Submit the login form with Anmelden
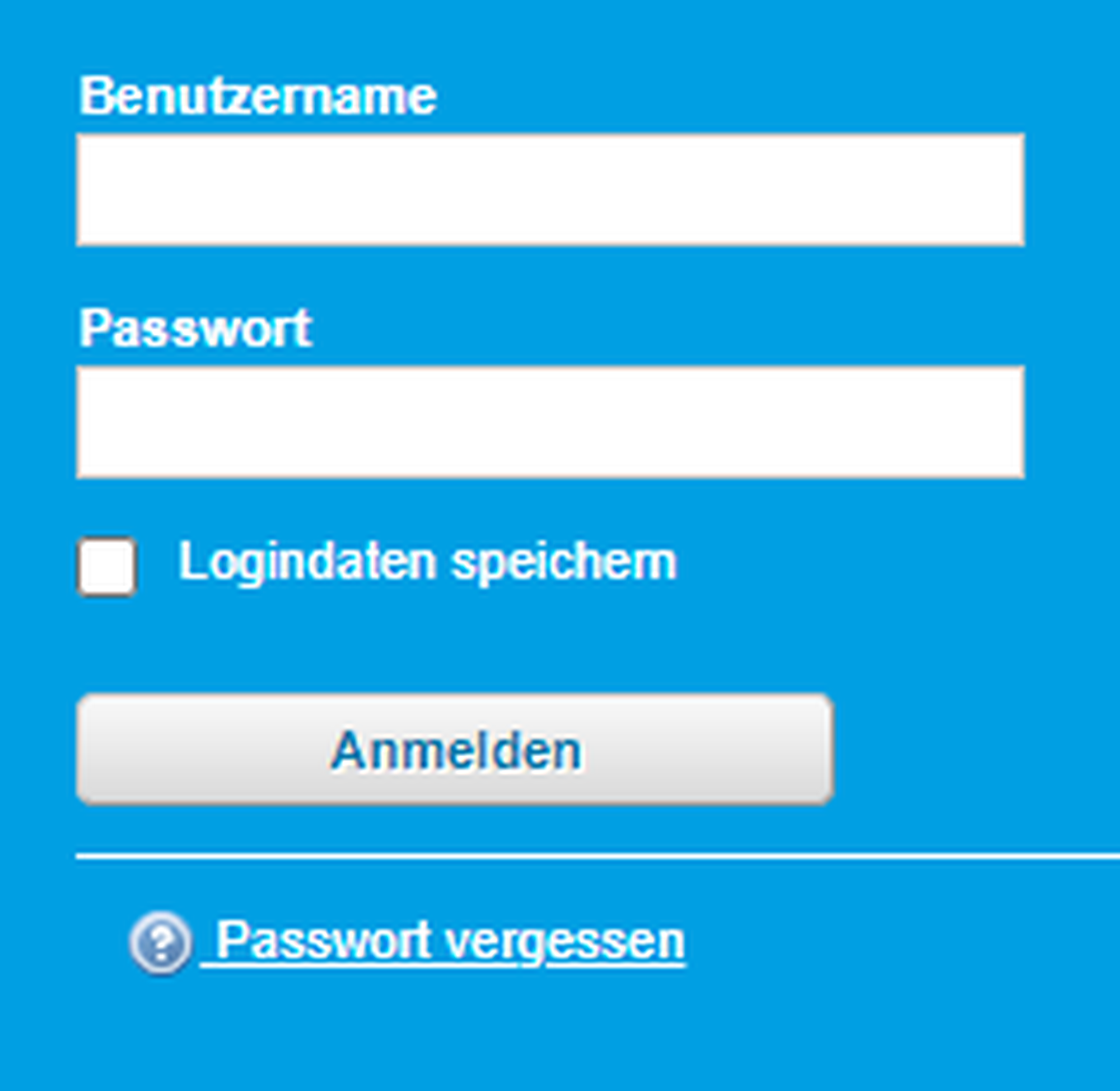The height and width of the screenshot is (1091, 1120). click(455, 750)
